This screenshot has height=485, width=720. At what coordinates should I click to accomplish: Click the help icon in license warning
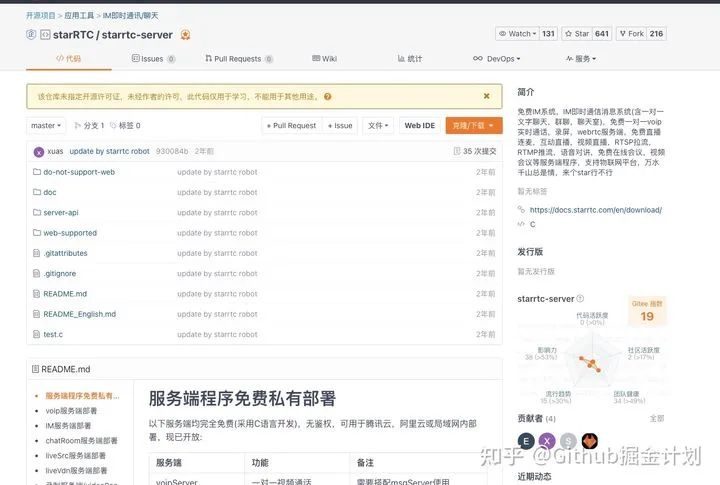(x=327, y=96)
